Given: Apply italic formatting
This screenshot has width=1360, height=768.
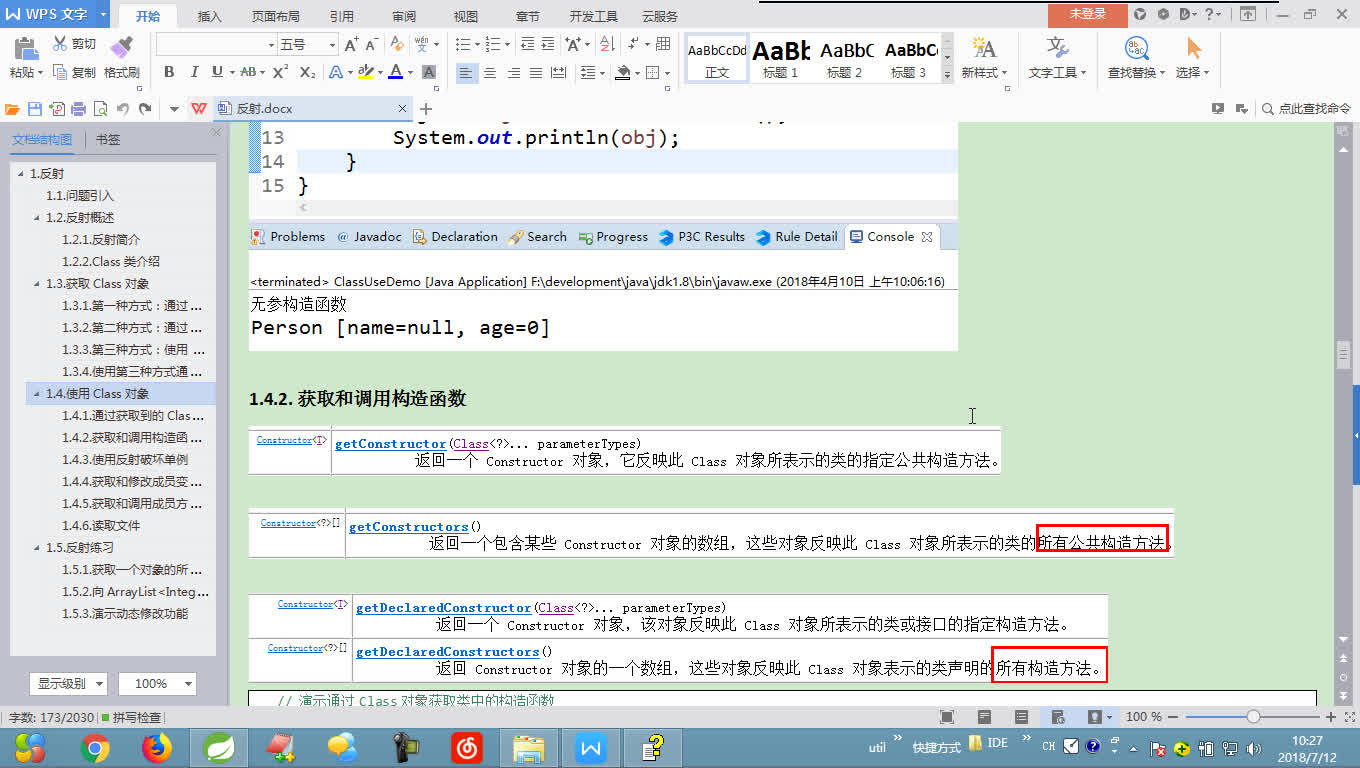Looking at the screenshot, I should (193, 72).
